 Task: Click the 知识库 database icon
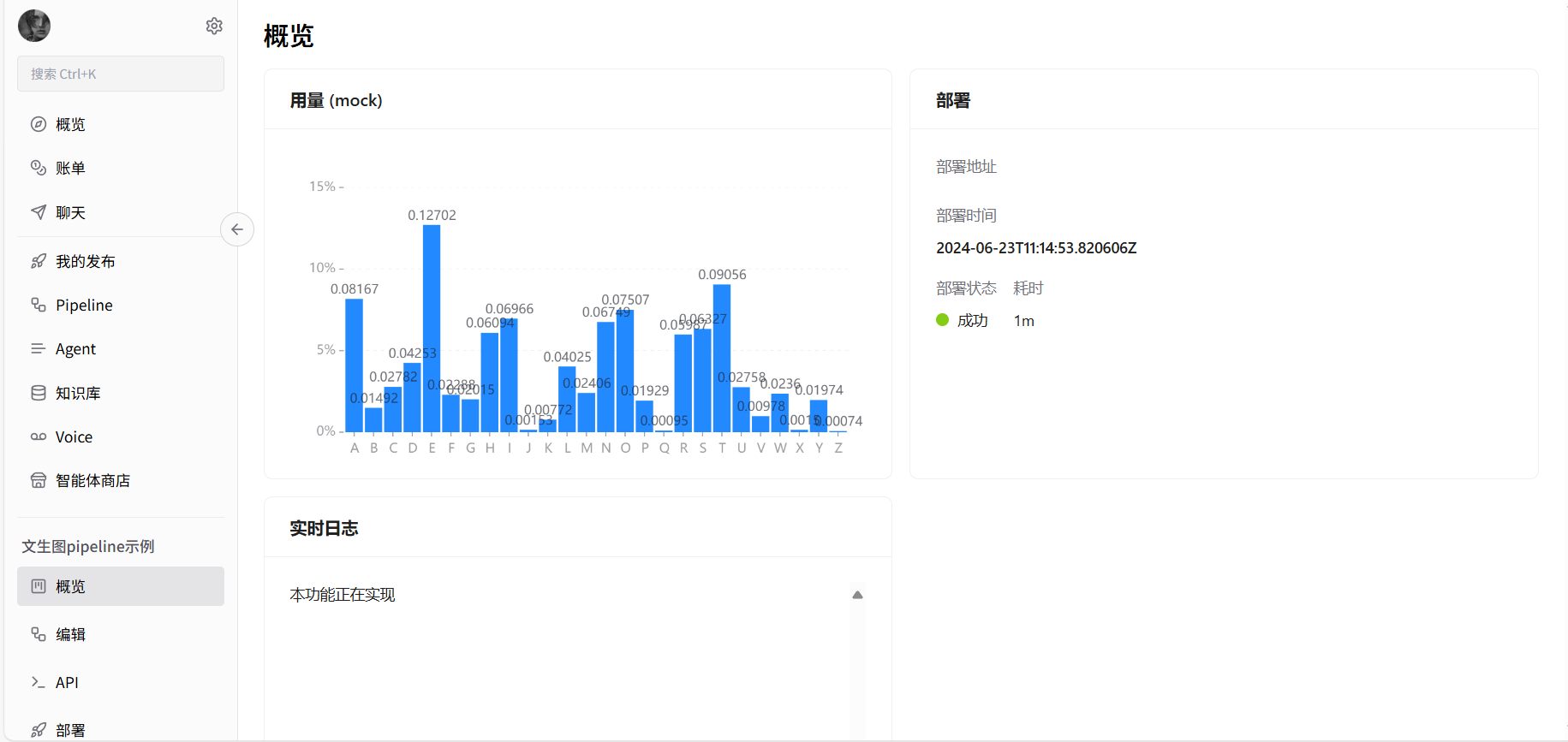(39, 393)
